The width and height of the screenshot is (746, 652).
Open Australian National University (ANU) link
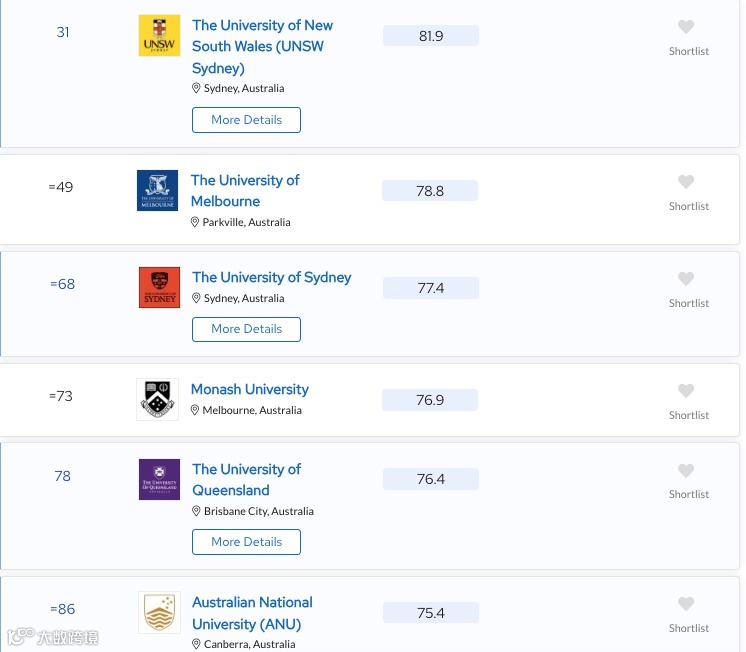click(x=252, y=613)
